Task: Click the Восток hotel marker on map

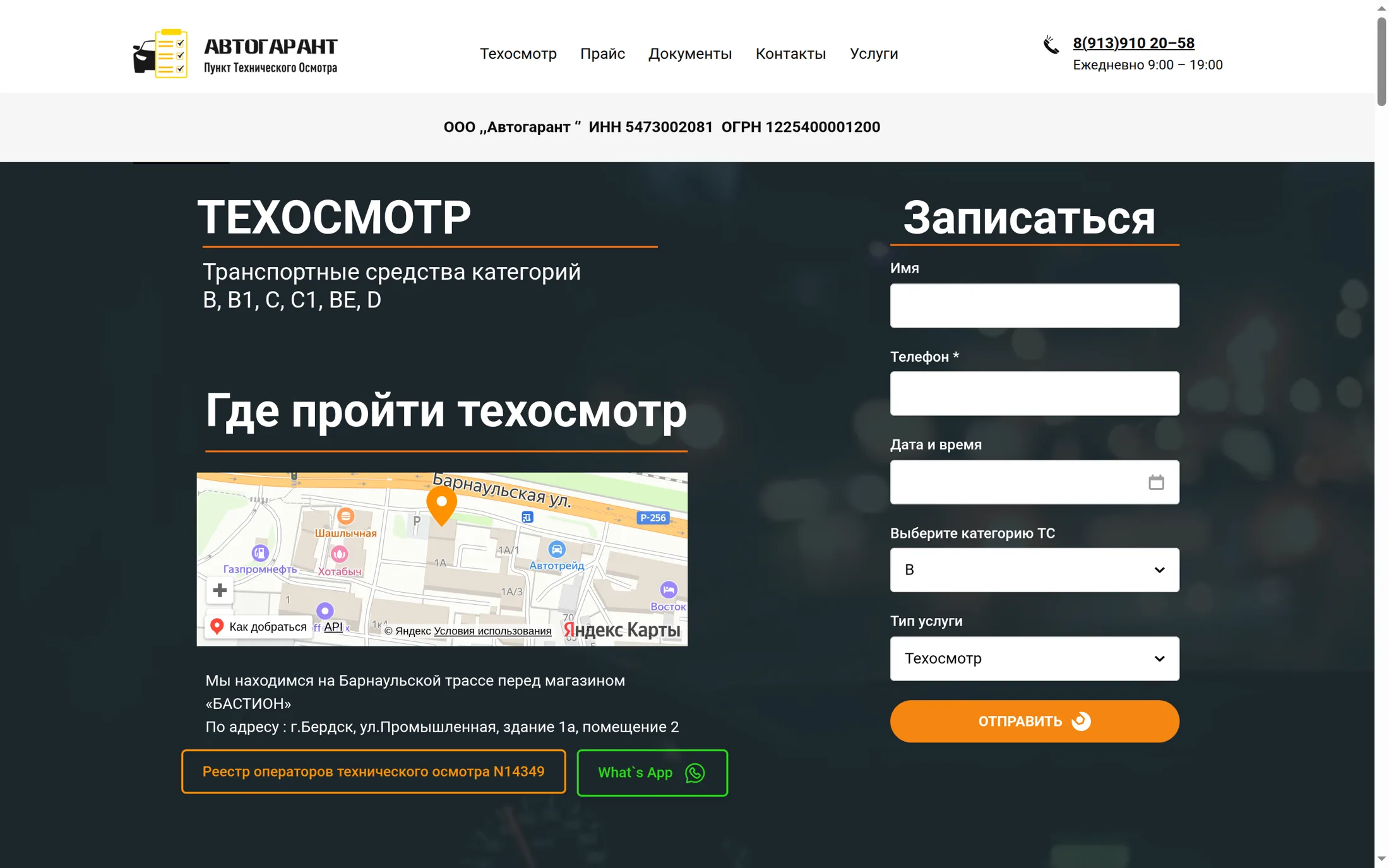Action: [669, 590]
